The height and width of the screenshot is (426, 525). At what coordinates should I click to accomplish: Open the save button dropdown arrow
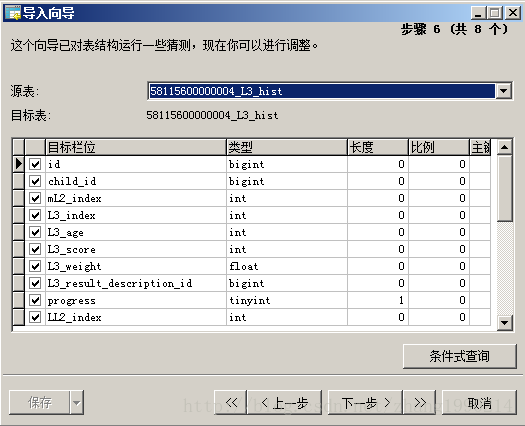click(77, 402)
